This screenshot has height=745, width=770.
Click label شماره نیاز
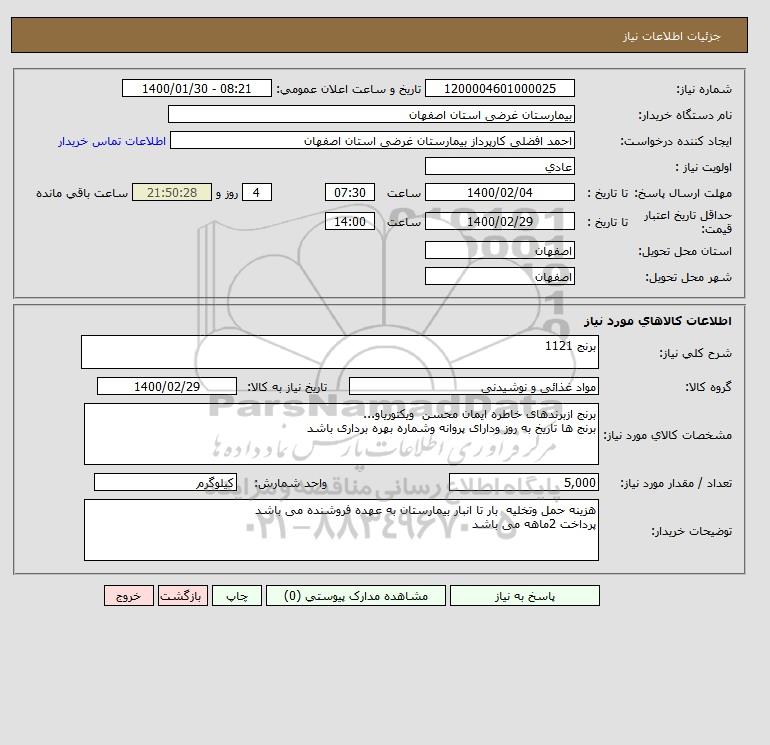pyautogui.click(x=704, y=89)
